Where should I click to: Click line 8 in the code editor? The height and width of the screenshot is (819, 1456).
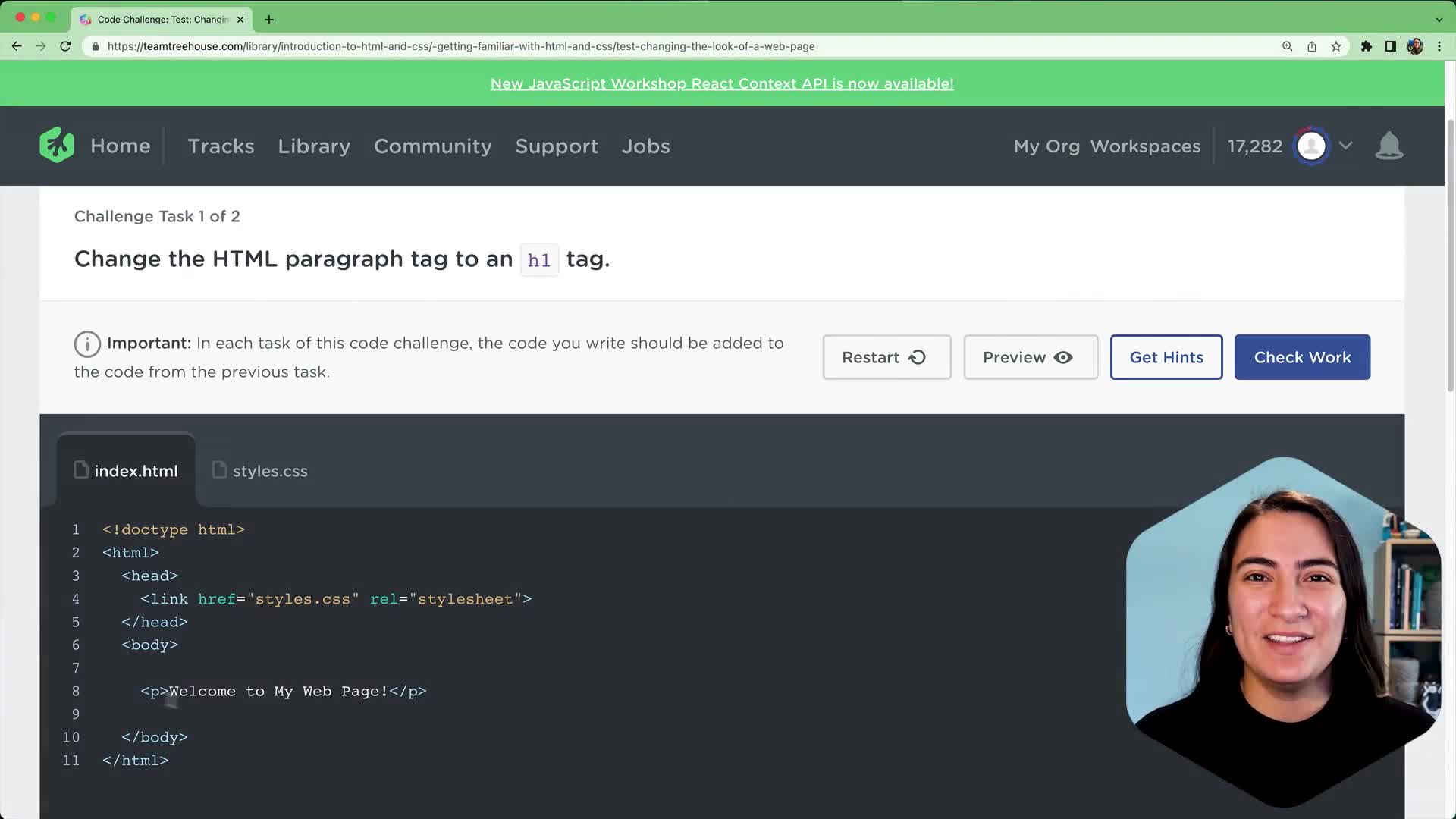pos(283,691)
